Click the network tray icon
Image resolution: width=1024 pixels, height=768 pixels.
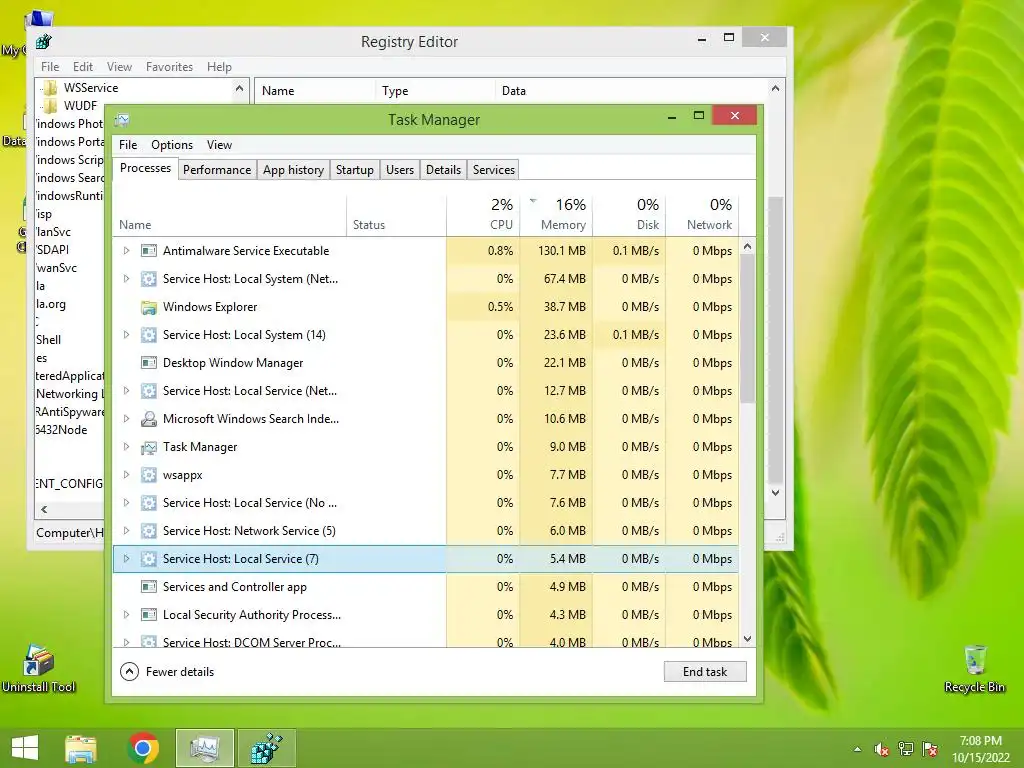point(906,749)
